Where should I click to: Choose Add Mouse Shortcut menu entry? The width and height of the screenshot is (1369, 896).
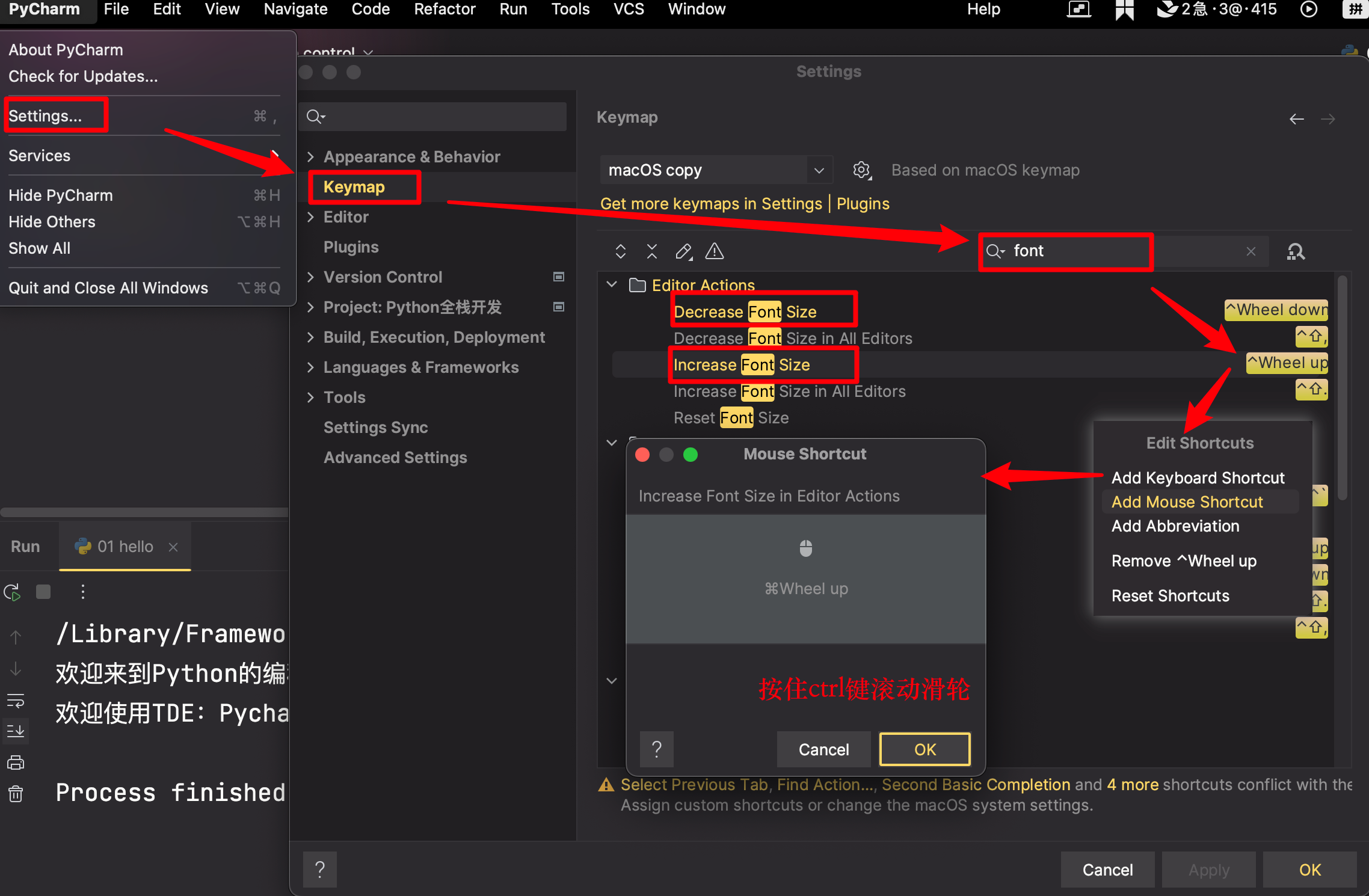point(1187,502)
